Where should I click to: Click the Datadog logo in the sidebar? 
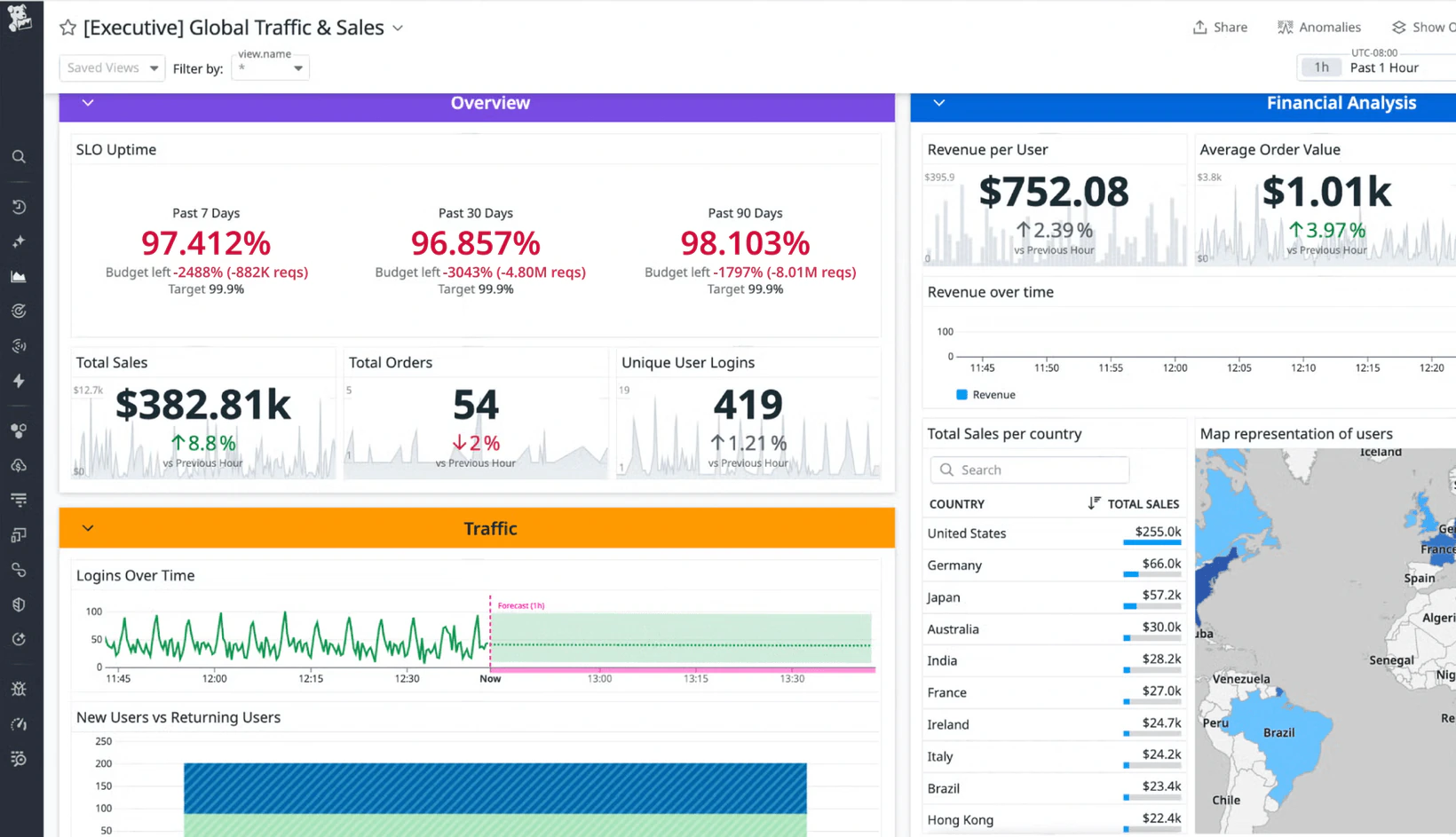point(20,18)
